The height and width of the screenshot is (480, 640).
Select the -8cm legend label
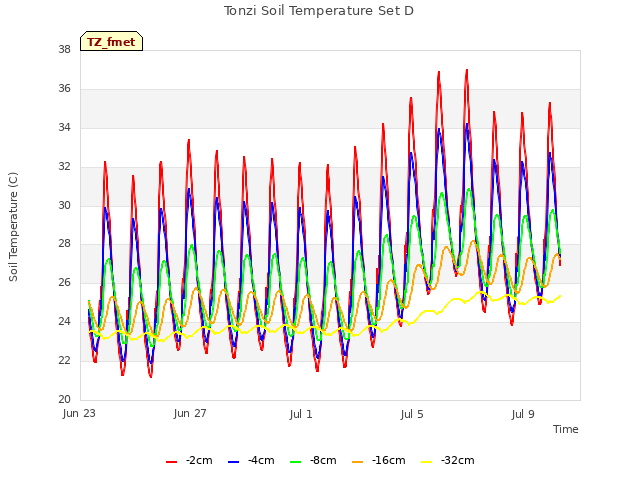(323, 460)
